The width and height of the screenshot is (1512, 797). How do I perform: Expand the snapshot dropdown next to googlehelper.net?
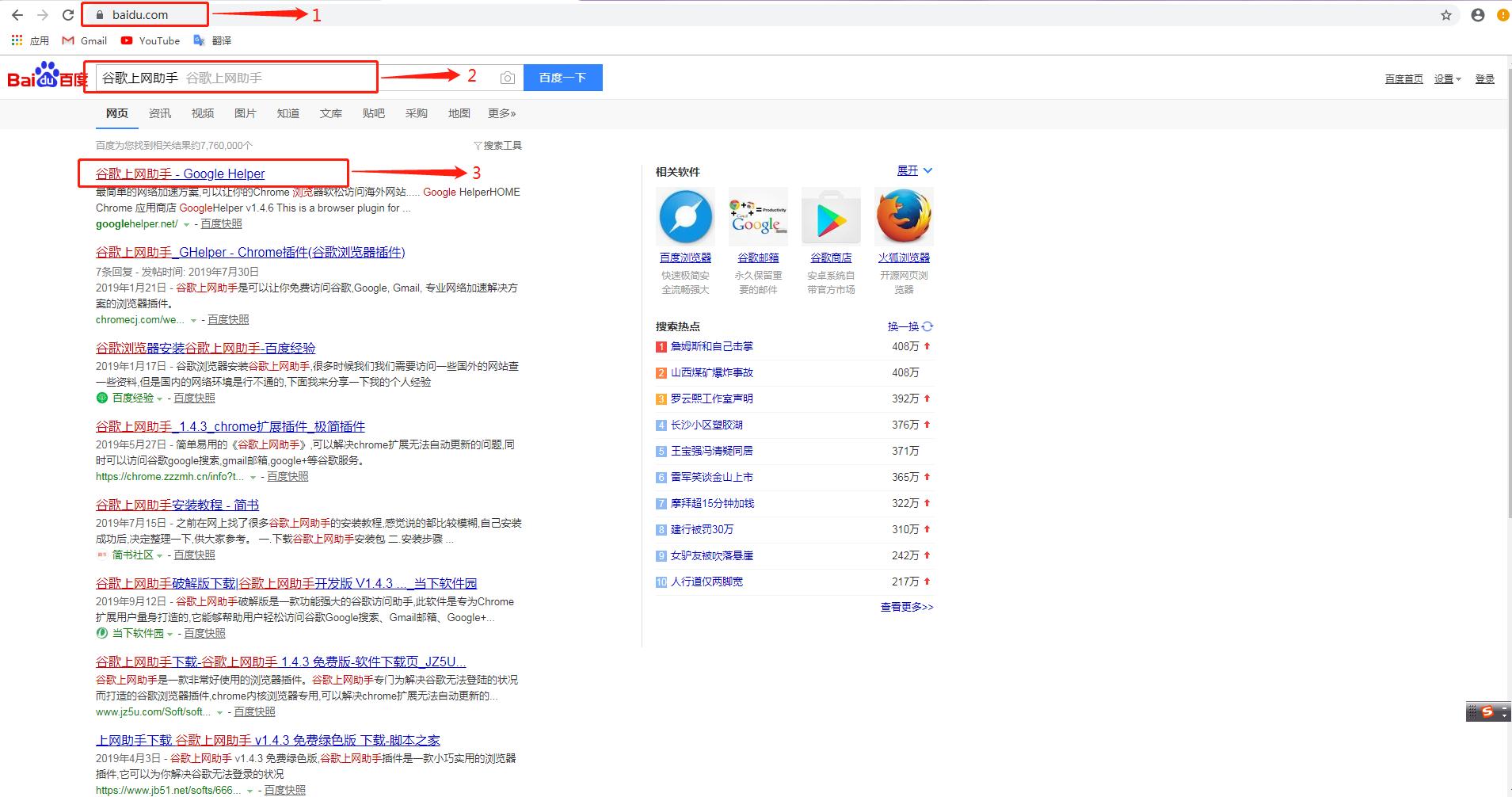click(186, 224)
